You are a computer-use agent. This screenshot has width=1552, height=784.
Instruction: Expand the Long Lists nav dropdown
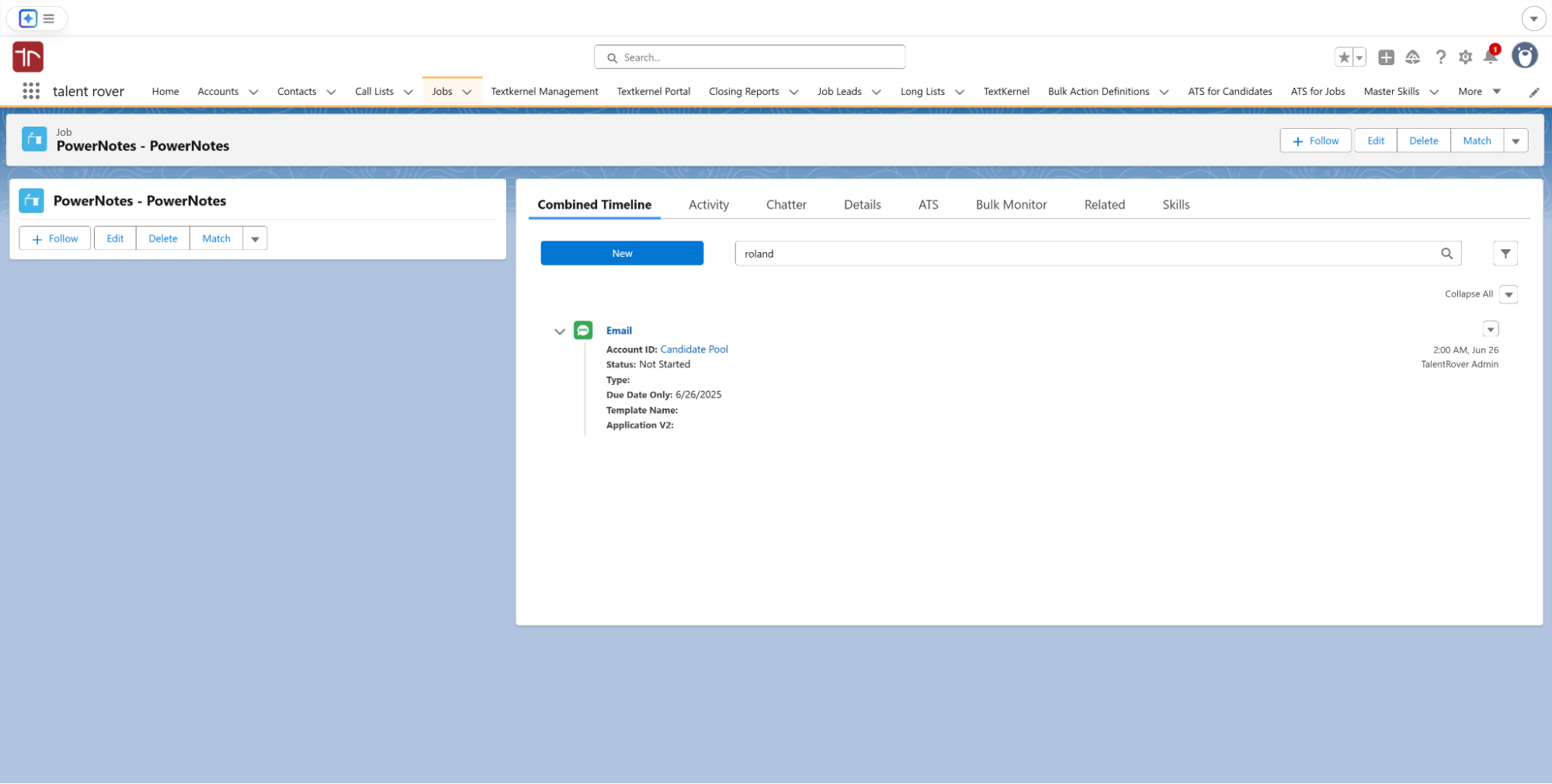pyautogui.click(x=960, y=92)
